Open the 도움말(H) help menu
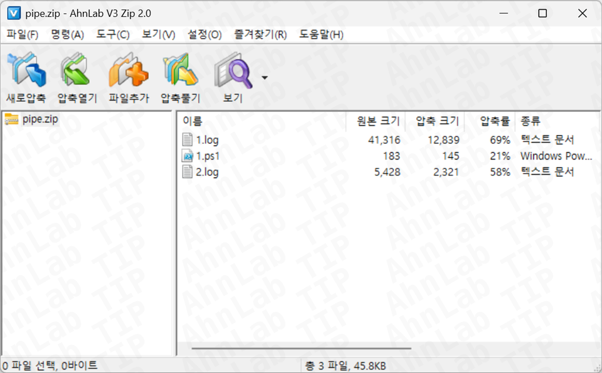Screen dimensions: 602x373 point(321,35)
